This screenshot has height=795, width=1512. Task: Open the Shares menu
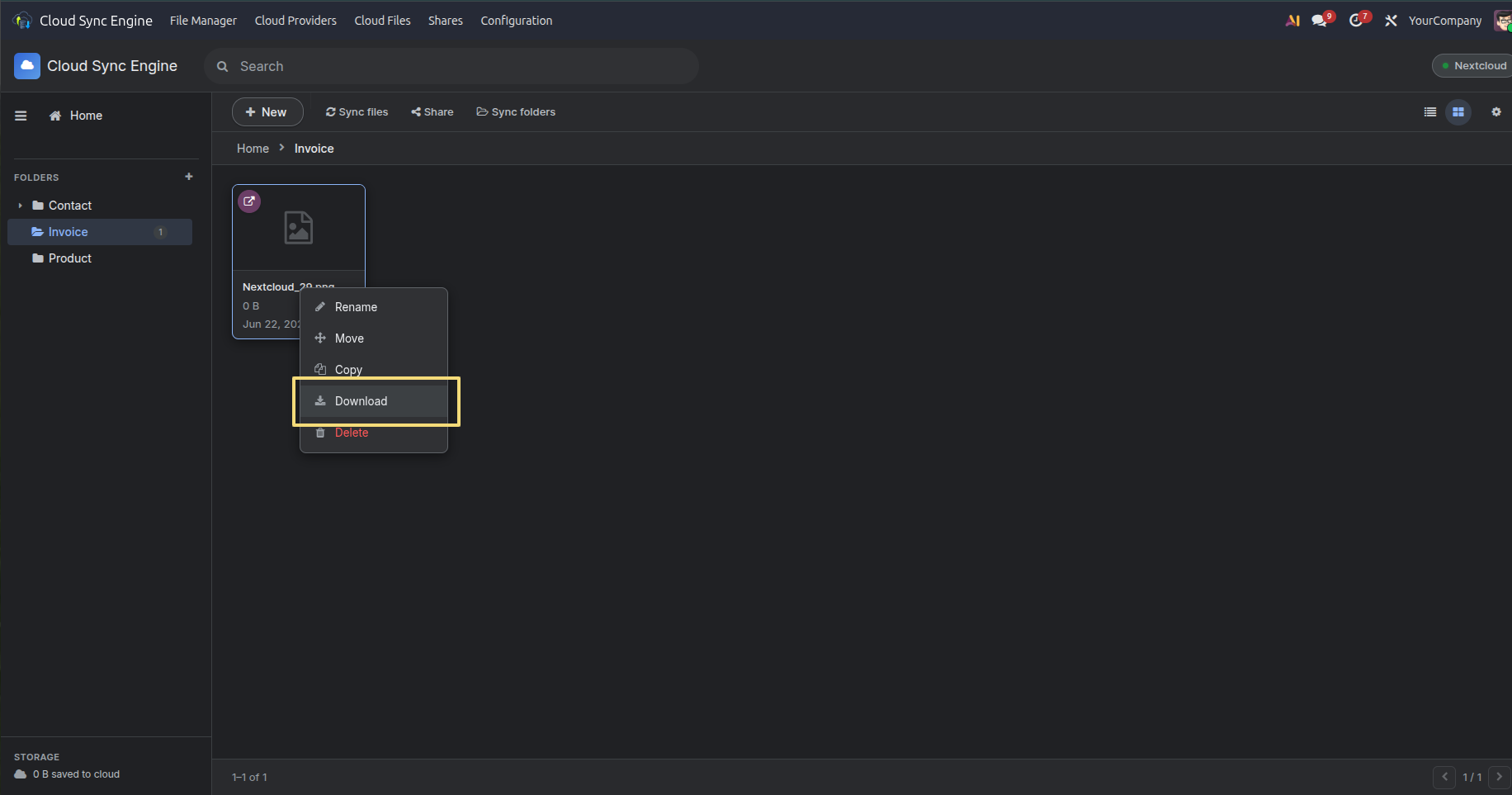(x=446, y=21)
